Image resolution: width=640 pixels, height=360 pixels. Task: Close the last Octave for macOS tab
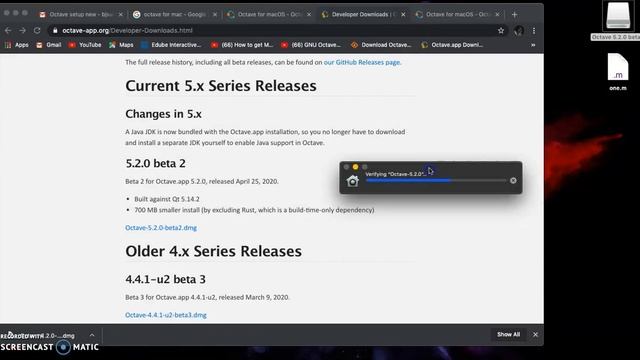tap(497, 14)
